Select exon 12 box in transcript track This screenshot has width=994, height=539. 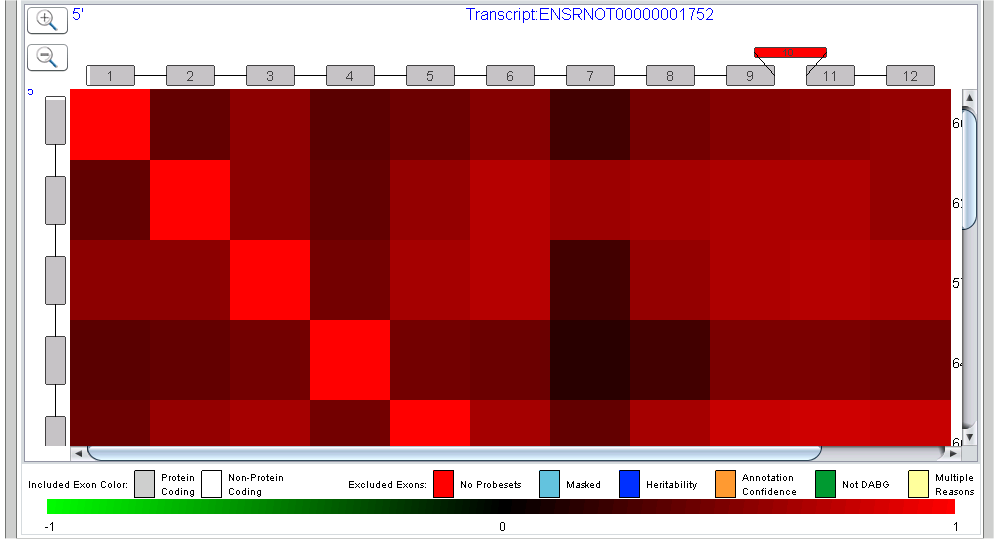[910, 76]
